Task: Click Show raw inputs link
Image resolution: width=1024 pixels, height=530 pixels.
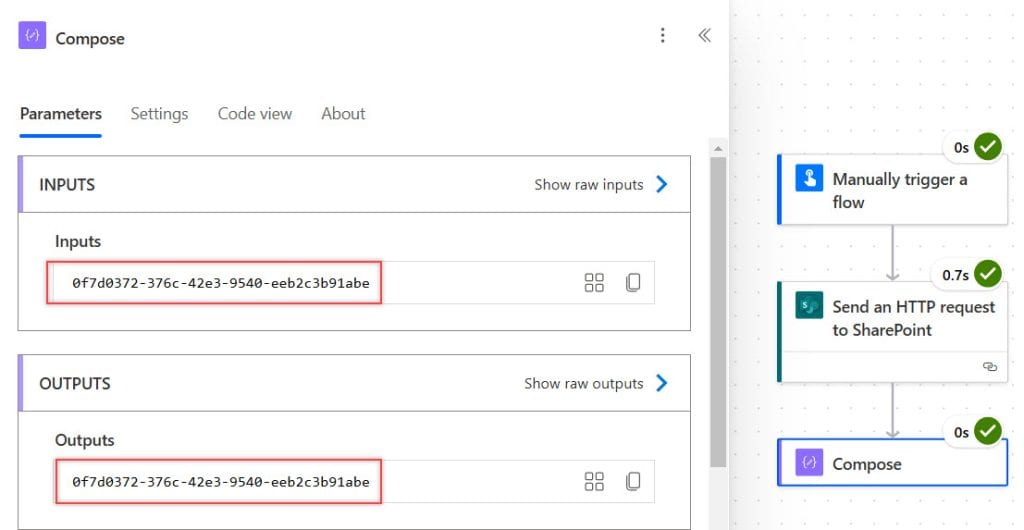Action: (x=588, y=185)
